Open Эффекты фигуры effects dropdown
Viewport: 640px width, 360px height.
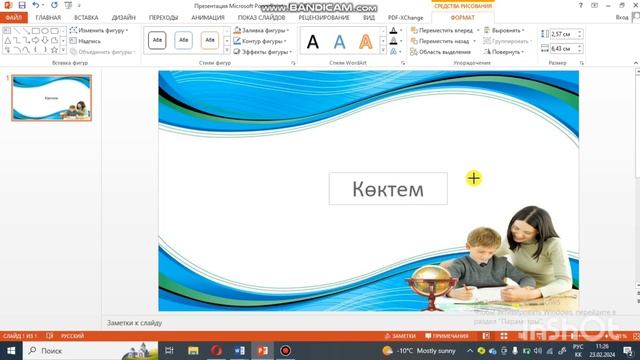click(x=262, y=52)
